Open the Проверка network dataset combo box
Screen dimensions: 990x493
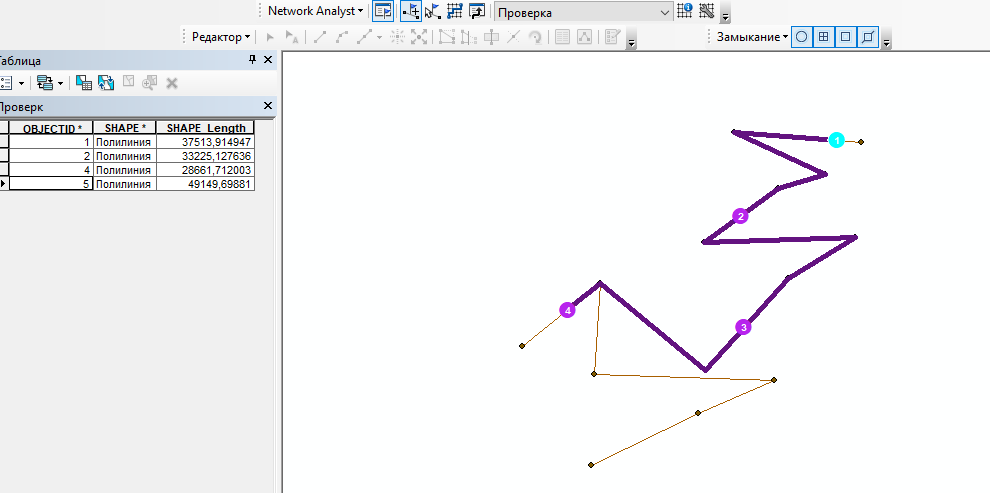tap(584, 12)
